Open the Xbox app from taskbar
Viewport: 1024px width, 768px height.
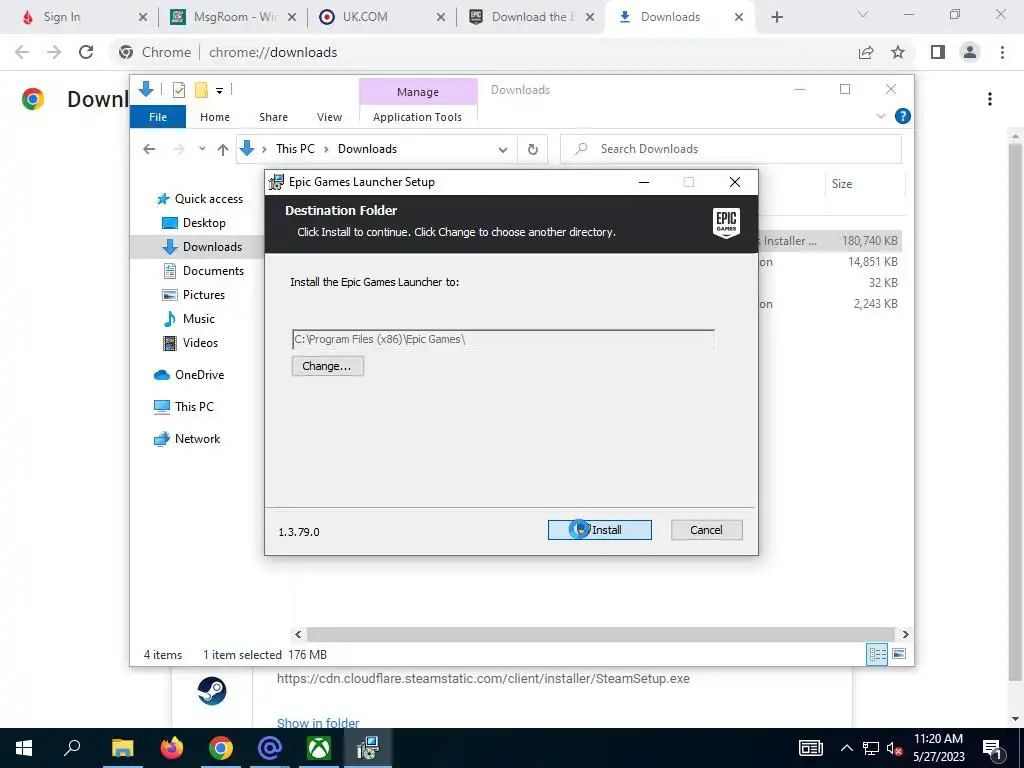[x=319, y=748]
